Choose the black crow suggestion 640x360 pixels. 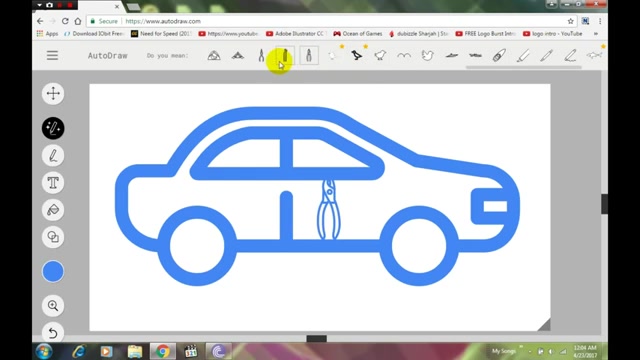(x=356, y=55)
